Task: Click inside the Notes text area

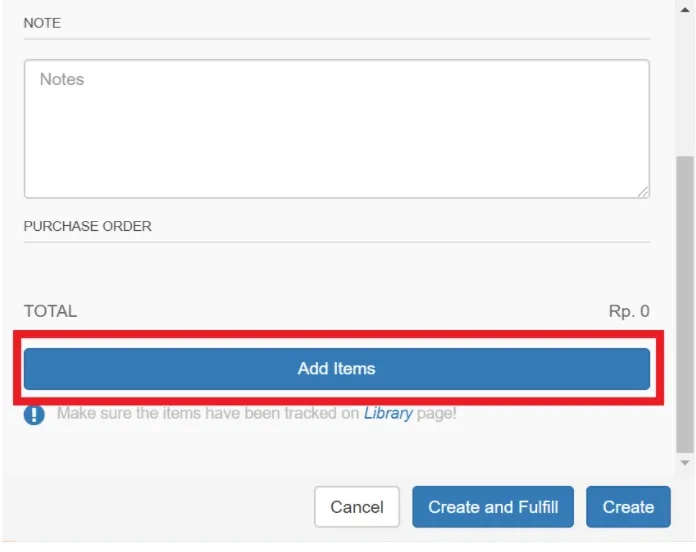Action: click(337, 129)
